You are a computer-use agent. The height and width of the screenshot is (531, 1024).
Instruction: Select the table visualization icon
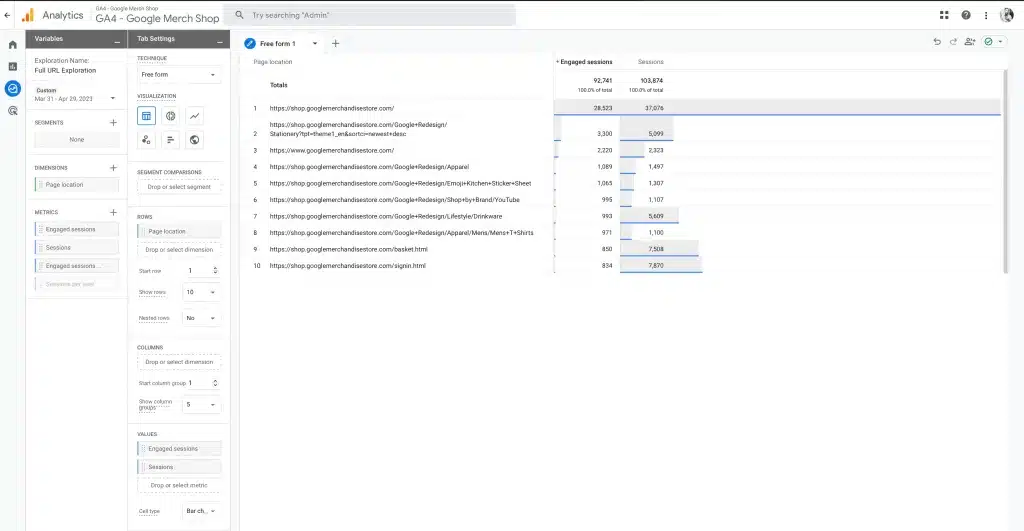[x=146, y=116]
